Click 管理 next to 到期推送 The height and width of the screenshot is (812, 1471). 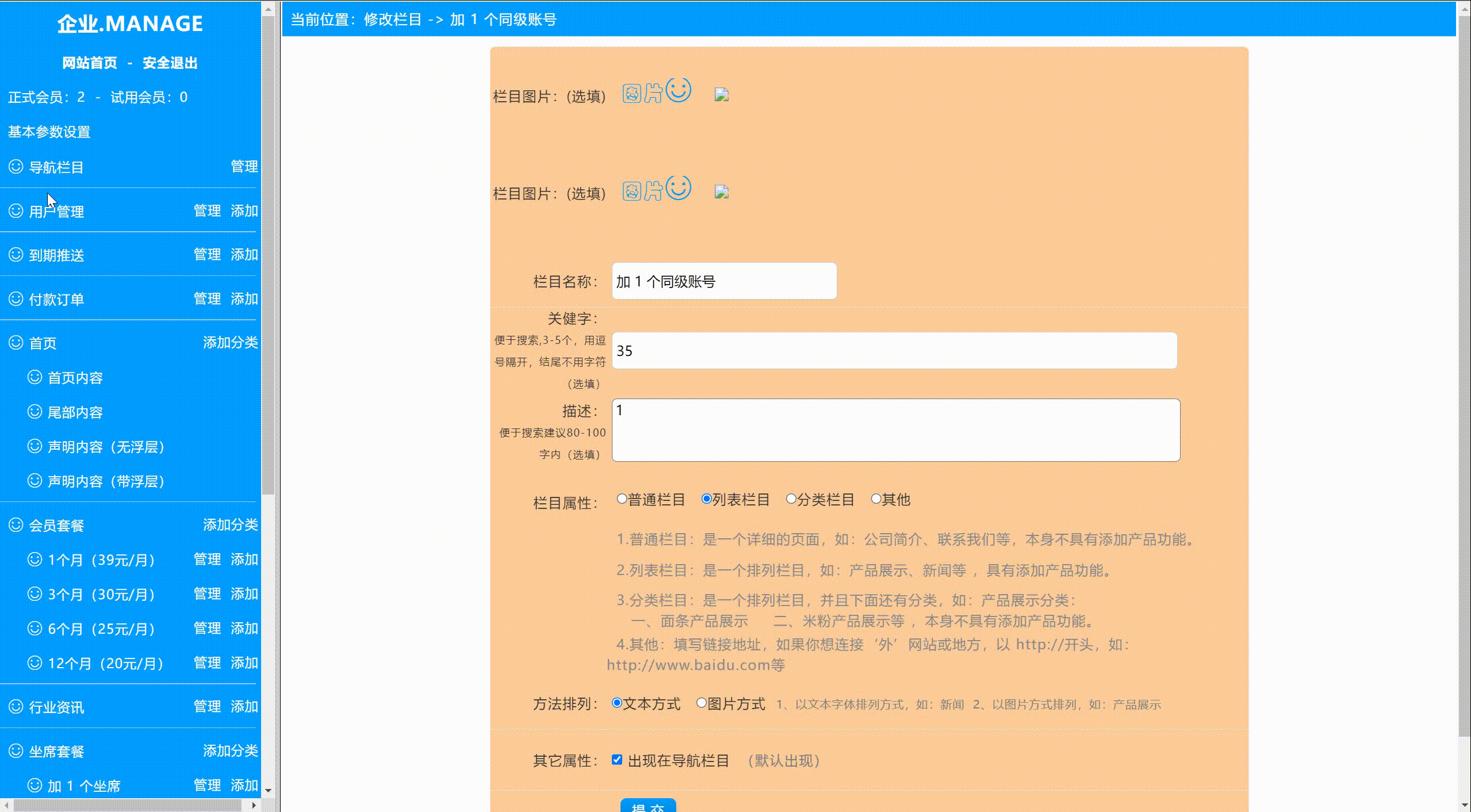207,254
